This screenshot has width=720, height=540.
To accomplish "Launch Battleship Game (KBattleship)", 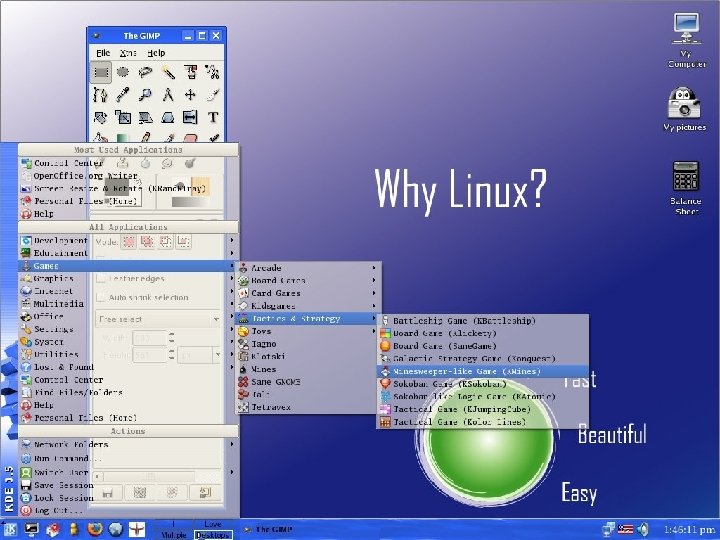I will coord(483,321).
